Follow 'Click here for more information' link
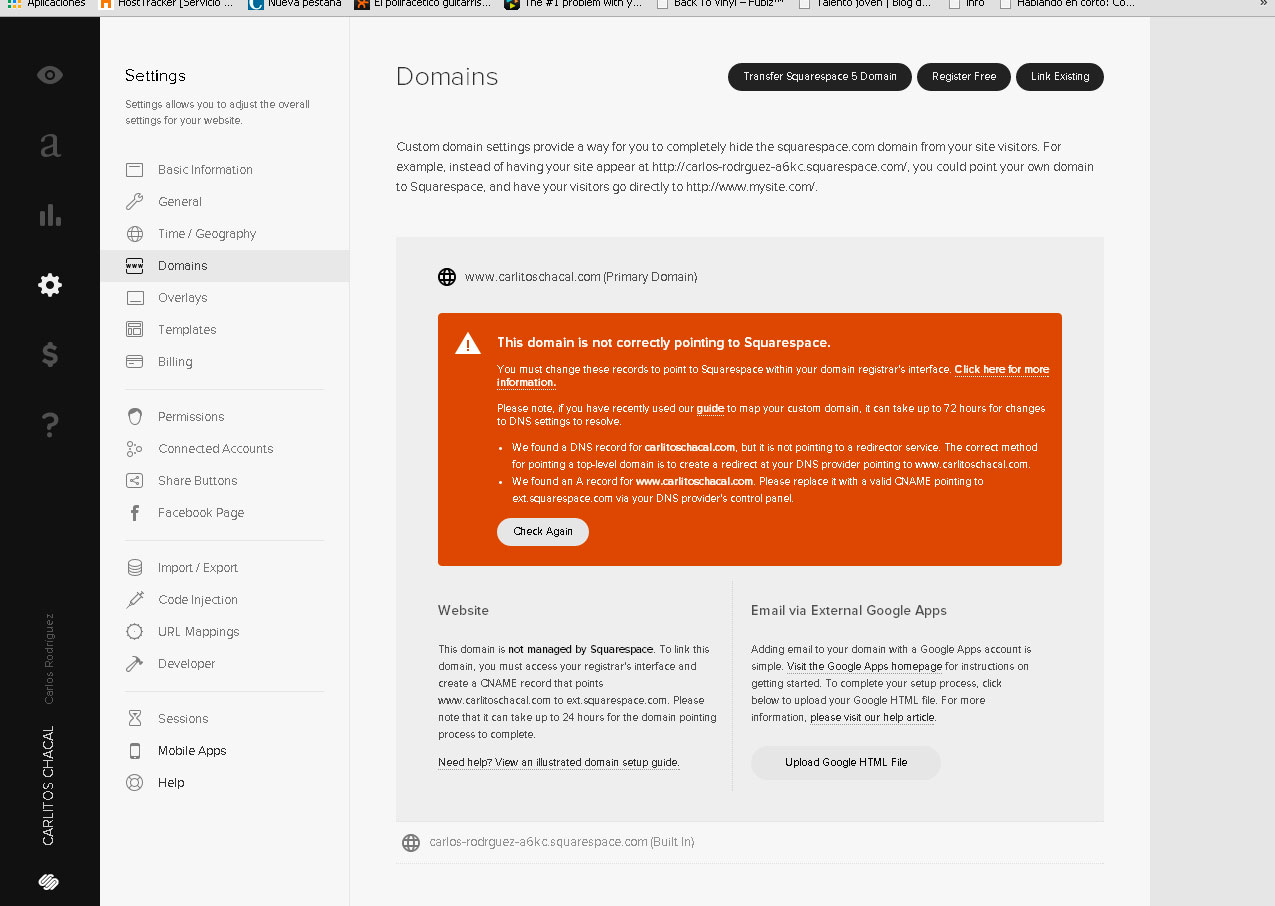 pos(1002,370)
